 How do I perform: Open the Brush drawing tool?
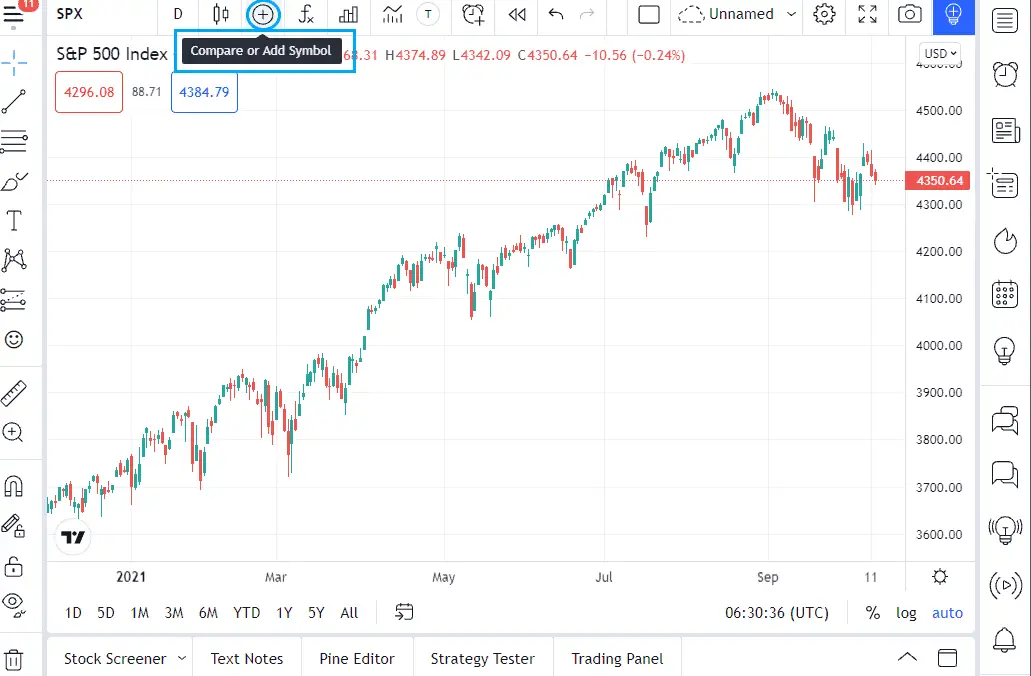pyautogui.click(x=15, y=181)
